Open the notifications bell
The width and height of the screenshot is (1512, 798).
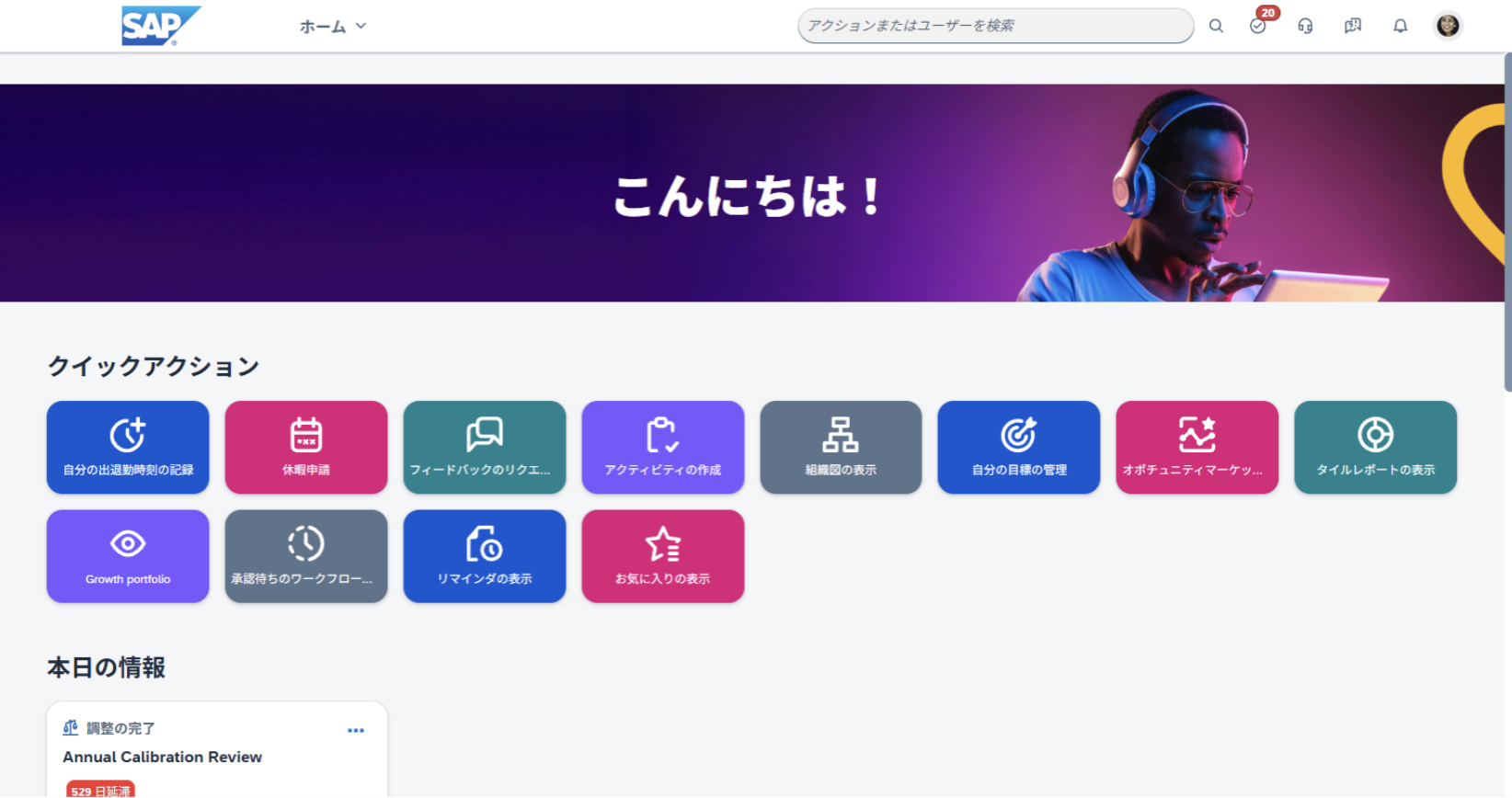point(1400,26)
